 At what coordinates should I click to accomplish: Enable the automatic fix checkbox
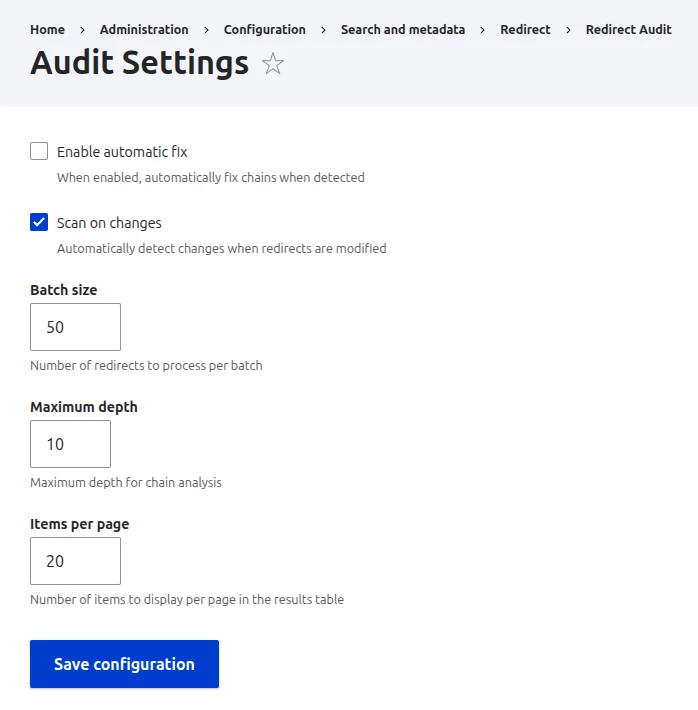point(39,151)
